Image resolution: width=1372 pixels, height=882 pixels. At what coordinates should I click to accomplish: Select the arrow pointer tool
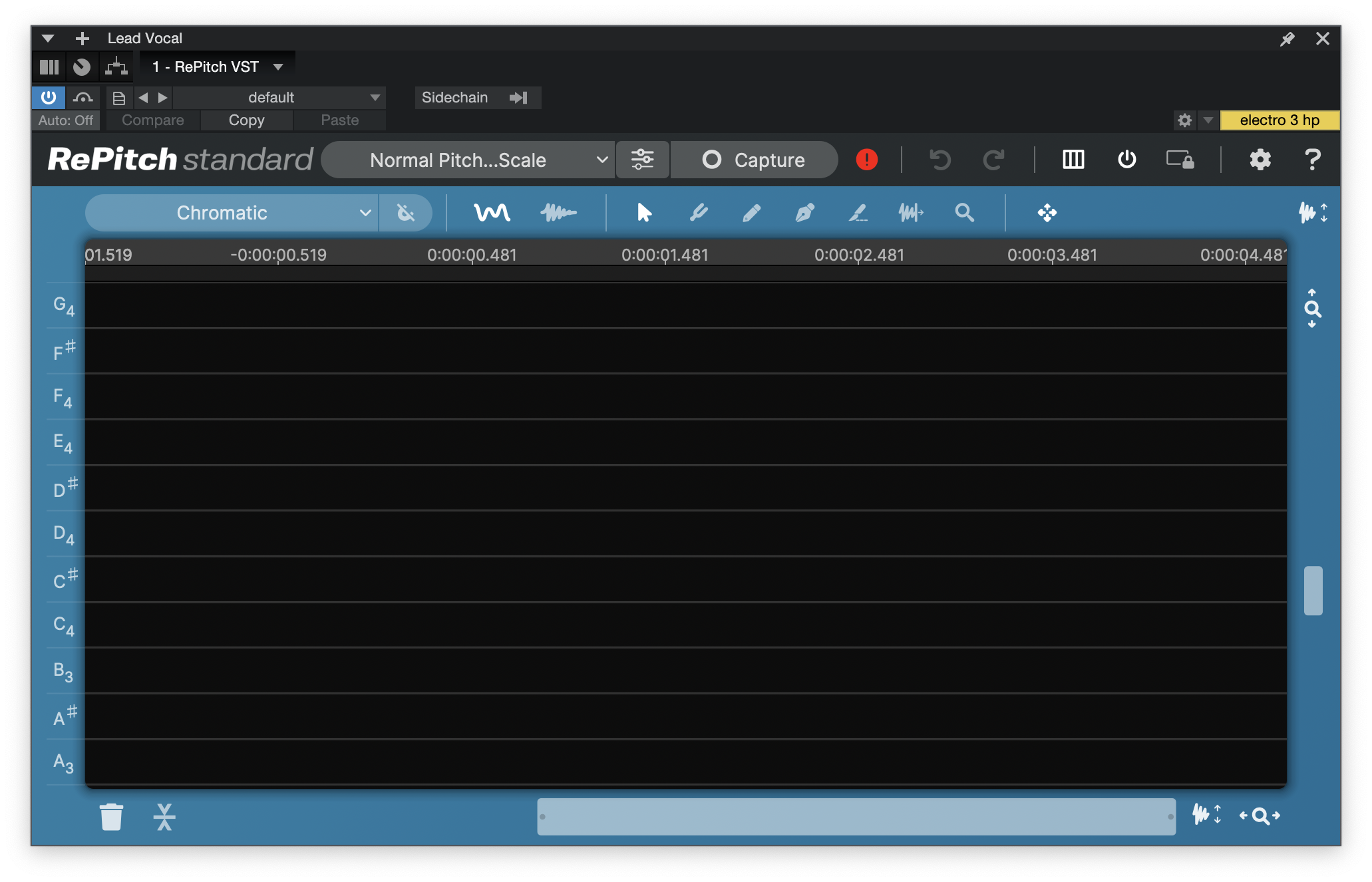coord(643,213)
